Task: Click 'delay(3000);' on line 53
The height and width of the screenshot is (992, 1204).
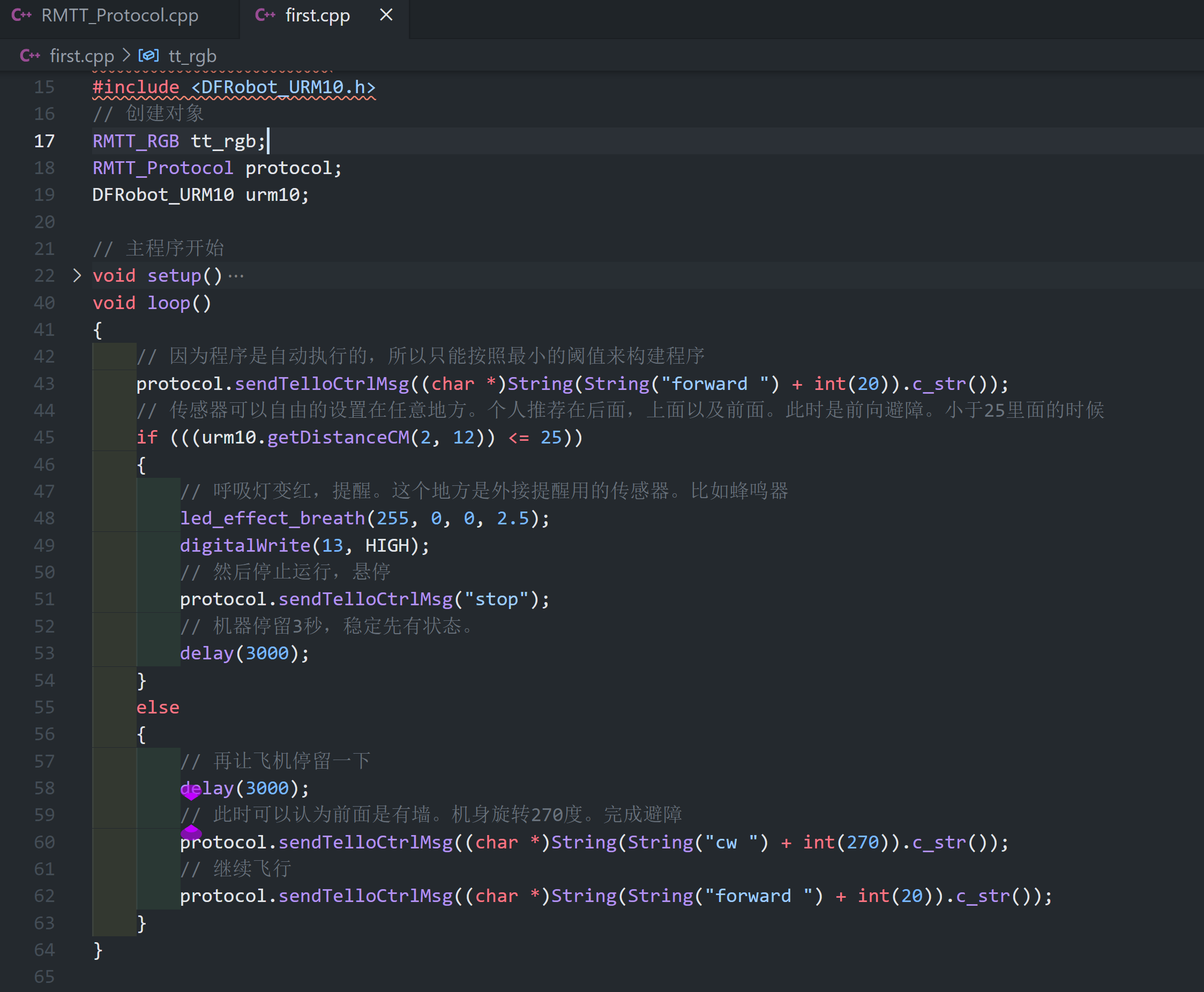Action: pyautogui.click(x=245, y=653)
